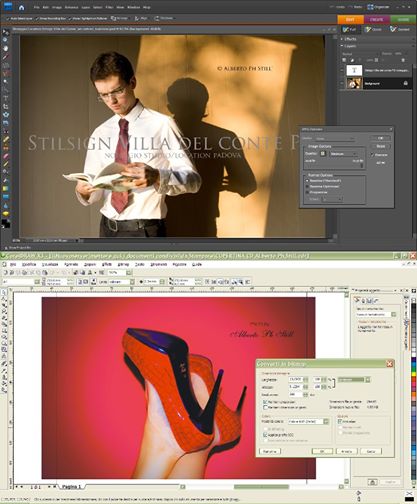Open the Maximum quality dropdown in JPEG Options
Screen dimensions: 417x504
(x=343, y=154)
